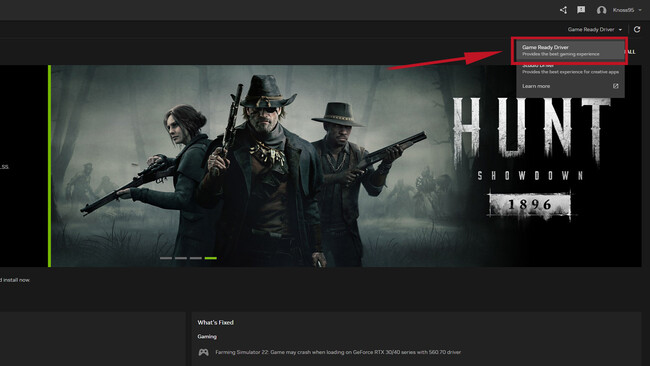Open the feedback message icon
This screenshot has height=366, width=650.
(581, 10)
